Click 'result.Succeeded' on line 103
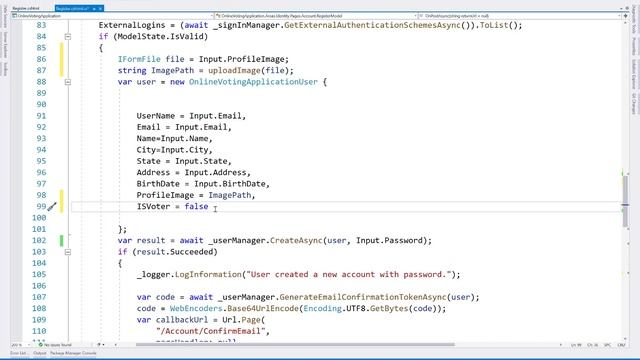This screenshot has width=640, height=360. click(x=175, y=252)
